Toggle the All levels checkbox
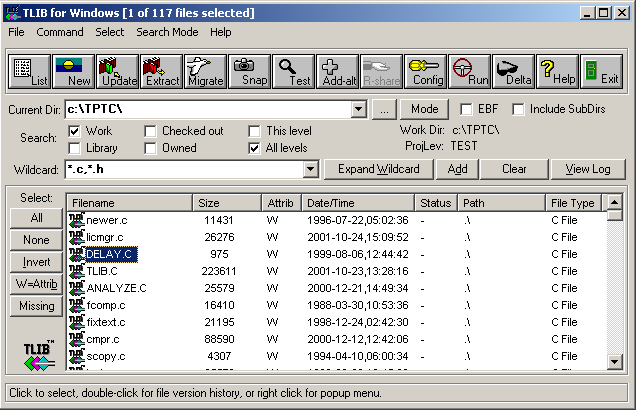Image resolution: width=636 pixels, height=410 pixels. pos(254,148)
